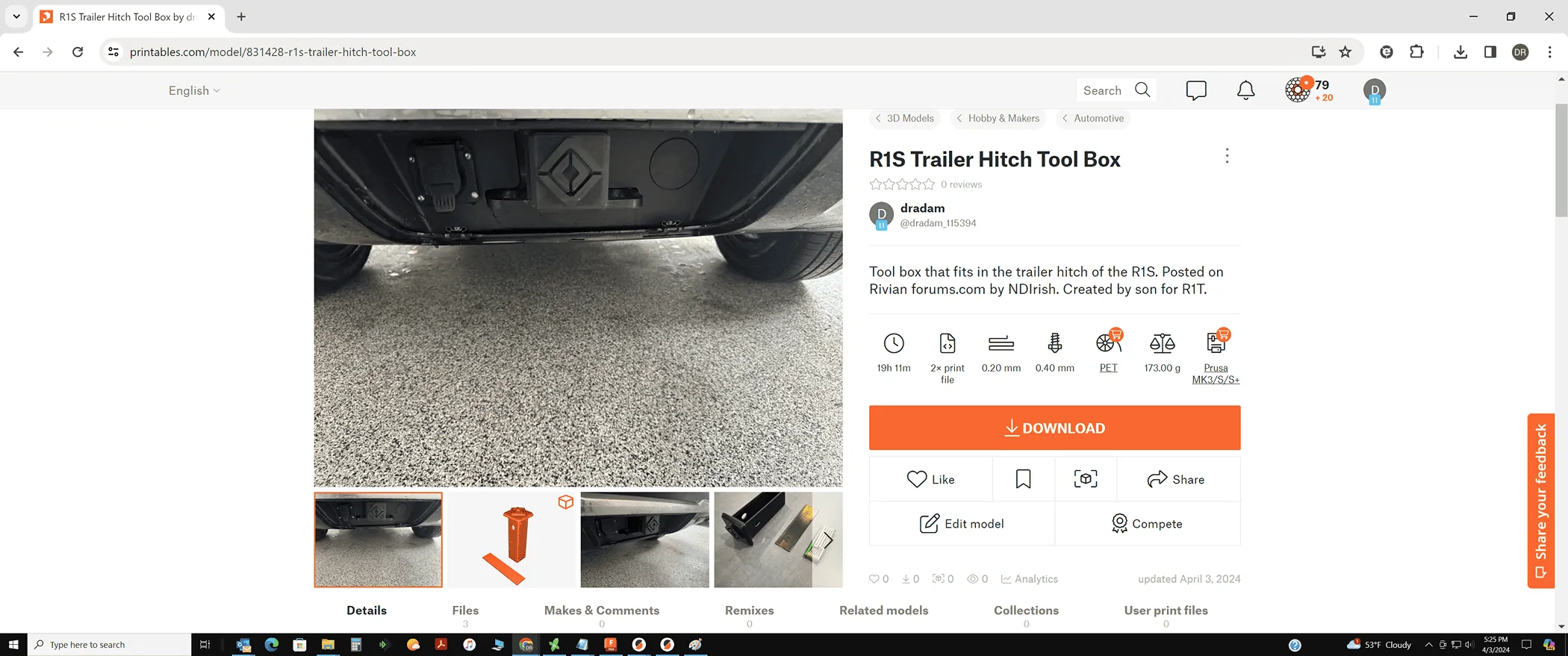Open dradam author profile link
Image resolution: width=1568 pixels, height=656 pixels.
click(x=922, y=208)
